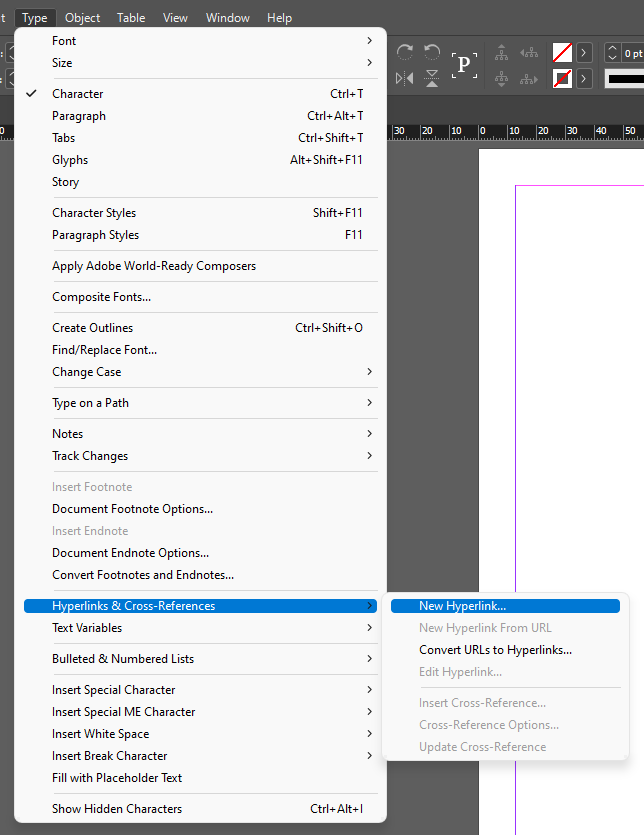Open the Help menu

(x=279, y=18)
